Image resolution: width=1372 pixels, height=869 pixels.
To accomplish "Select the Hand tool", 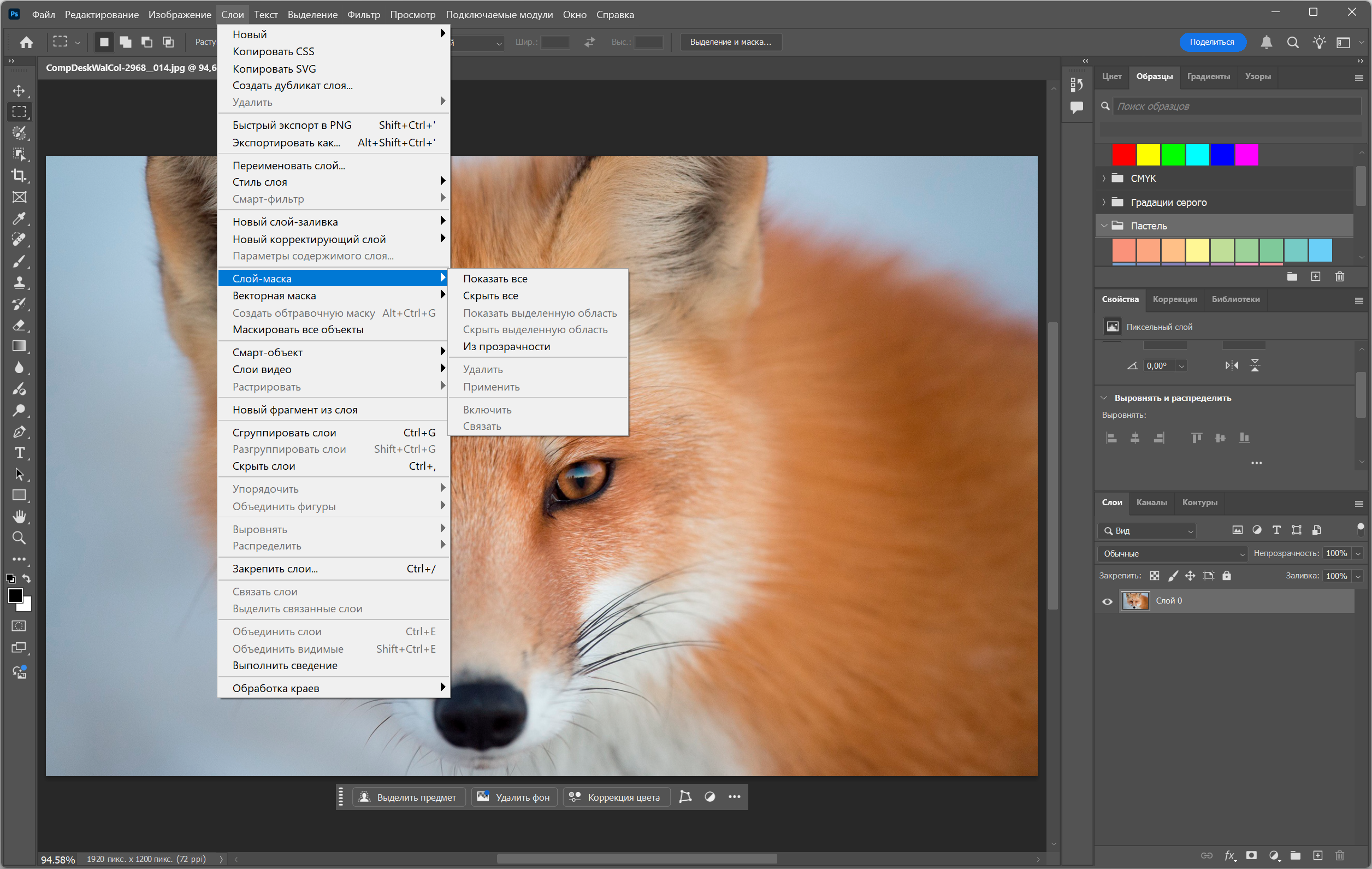I will 19,517.
